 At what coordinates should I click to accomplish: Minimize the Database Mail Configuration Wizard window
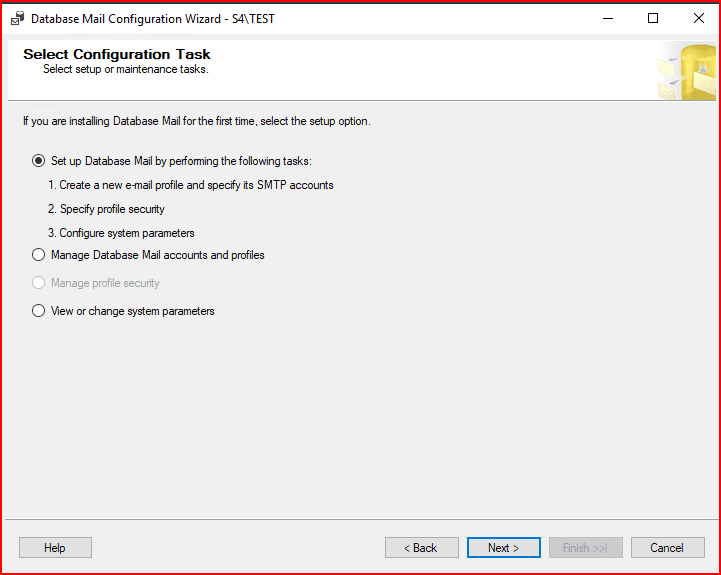tap(607, 18)
